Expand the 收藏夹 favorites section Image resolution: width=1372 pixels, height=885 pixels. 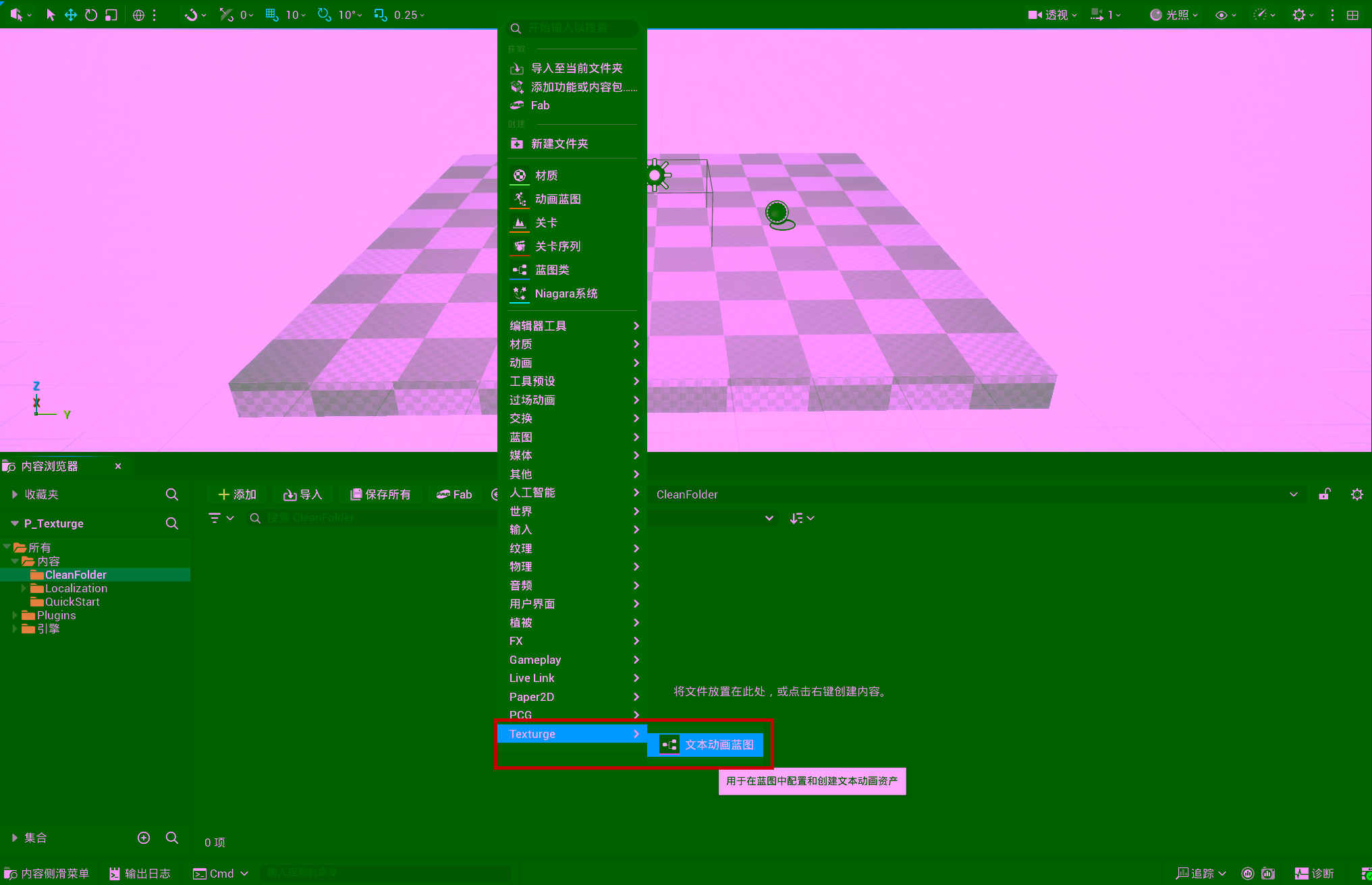coord(14,494)
